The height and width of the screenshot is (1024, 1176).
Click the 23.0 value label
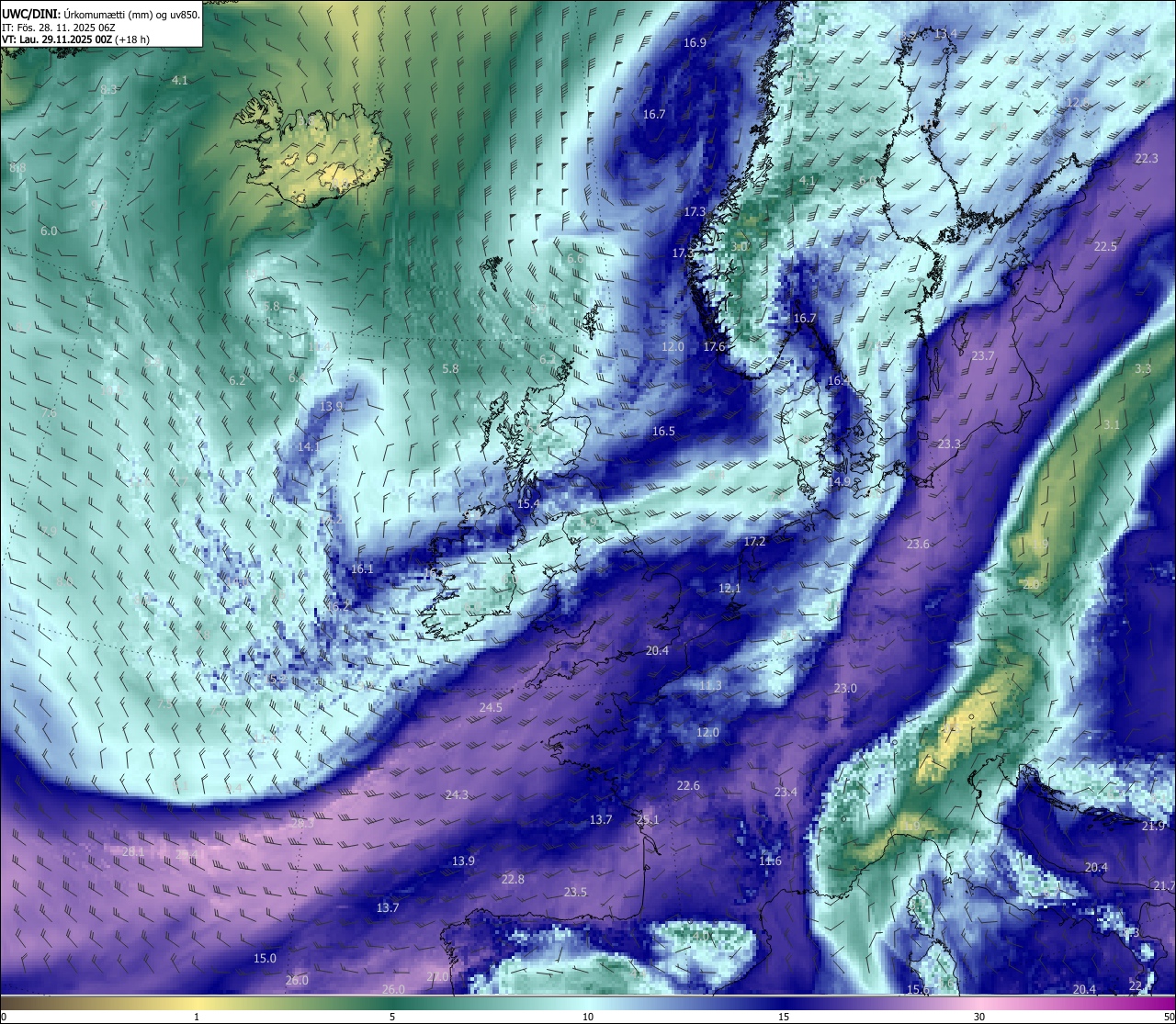pos(845,689)
